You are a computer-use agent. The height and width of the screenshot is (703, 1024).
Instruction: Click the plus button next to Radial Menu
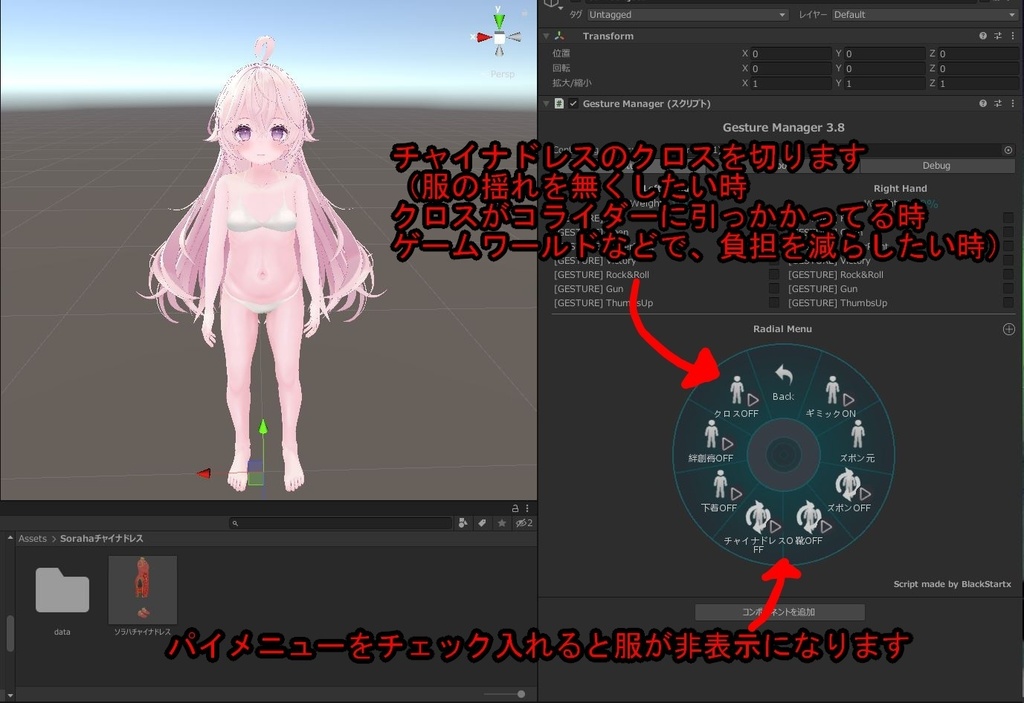tap(1007, 328)
